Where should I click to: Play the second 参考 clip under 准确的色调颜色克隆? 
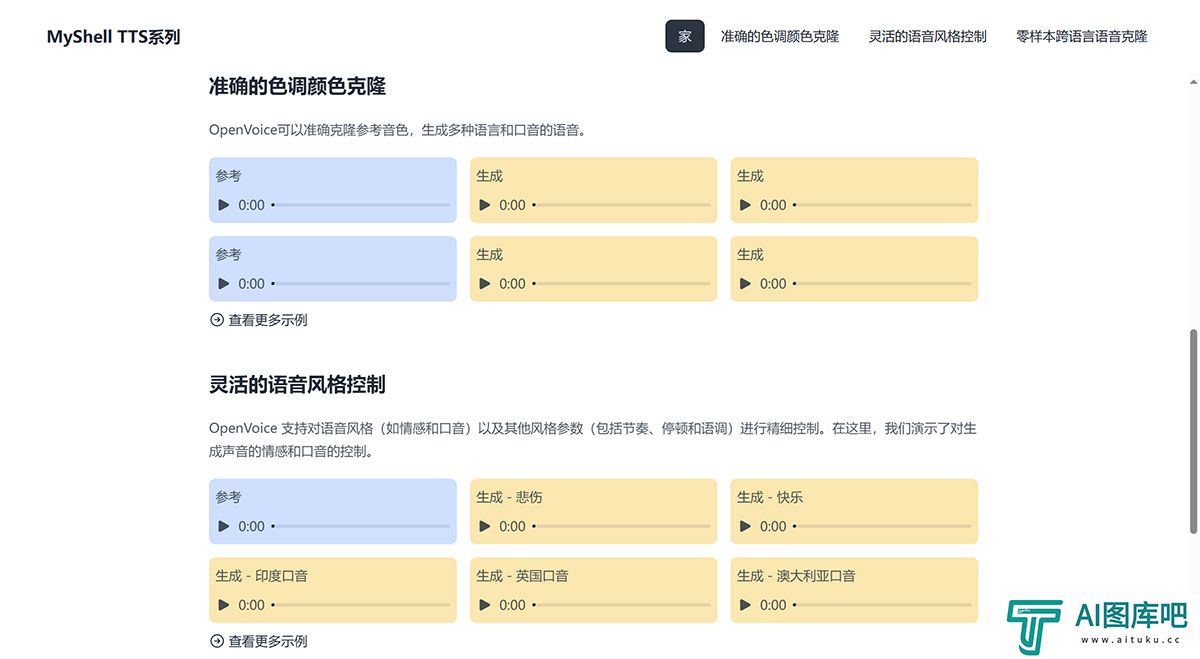pos(224,284)
